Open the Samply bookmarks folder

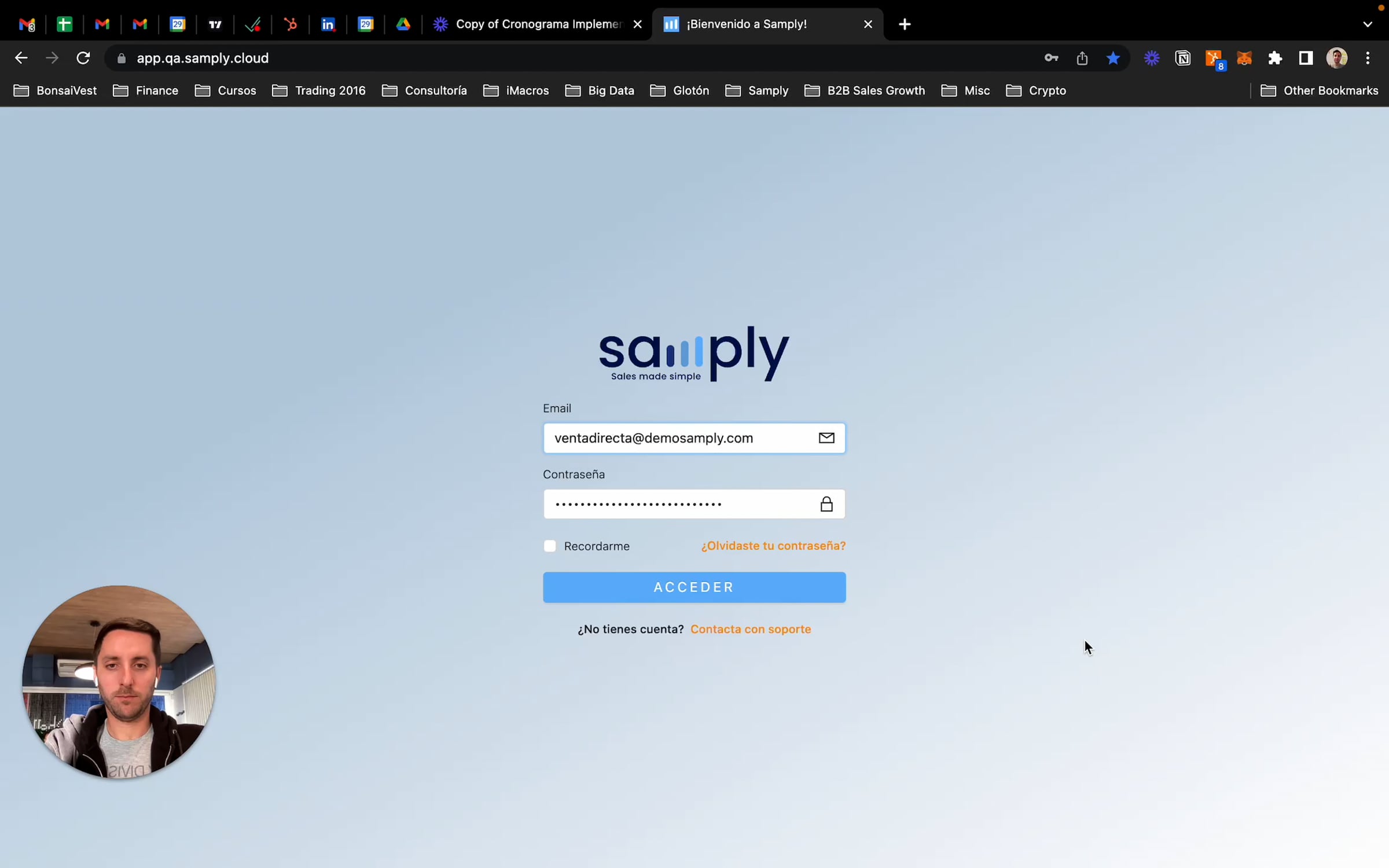(x=756, y=90)
